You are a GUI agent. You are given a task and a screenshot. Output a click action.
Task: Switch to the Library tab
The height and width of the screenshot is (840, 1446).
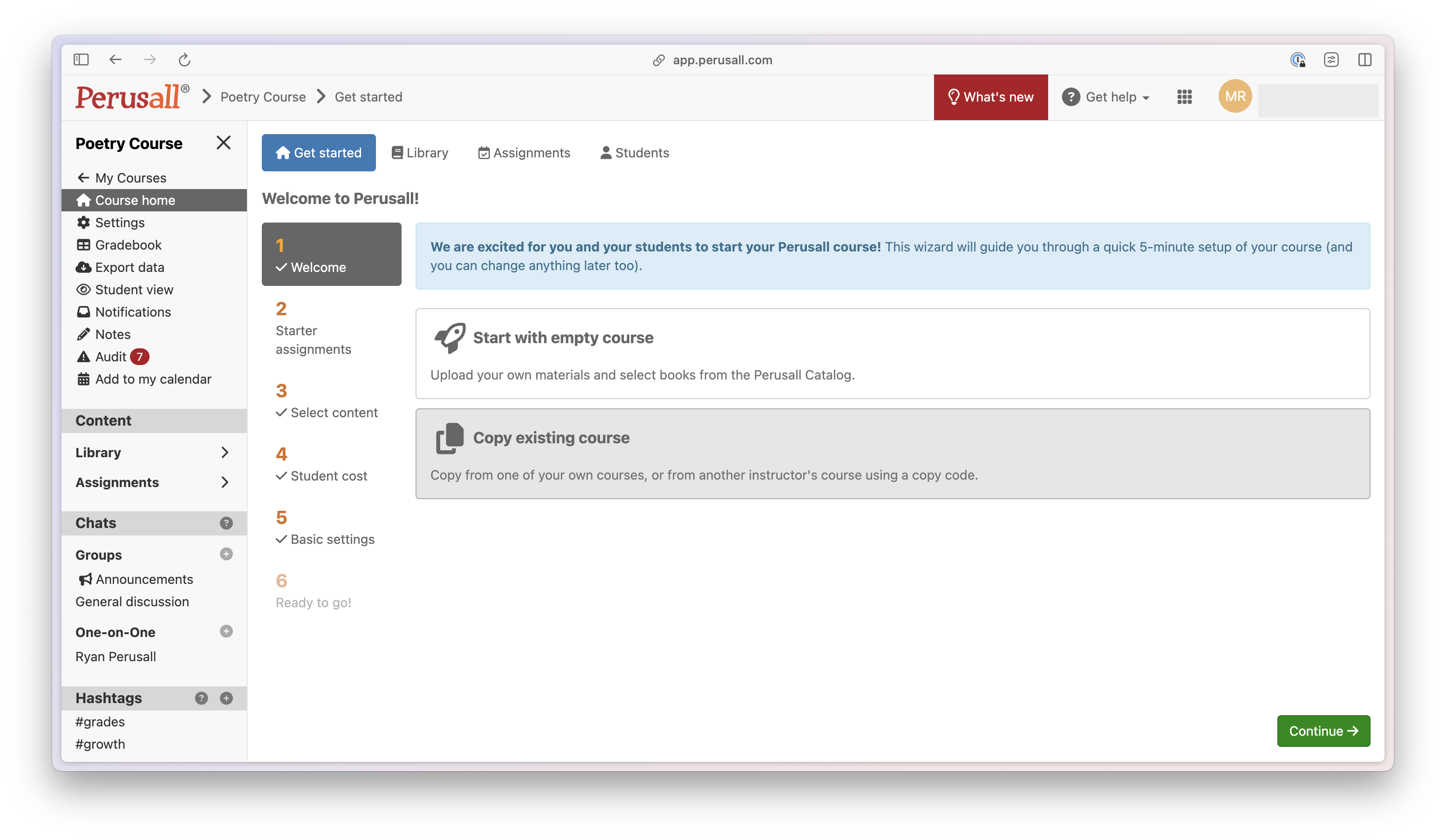pyautogui.click(x=420, y=153)
